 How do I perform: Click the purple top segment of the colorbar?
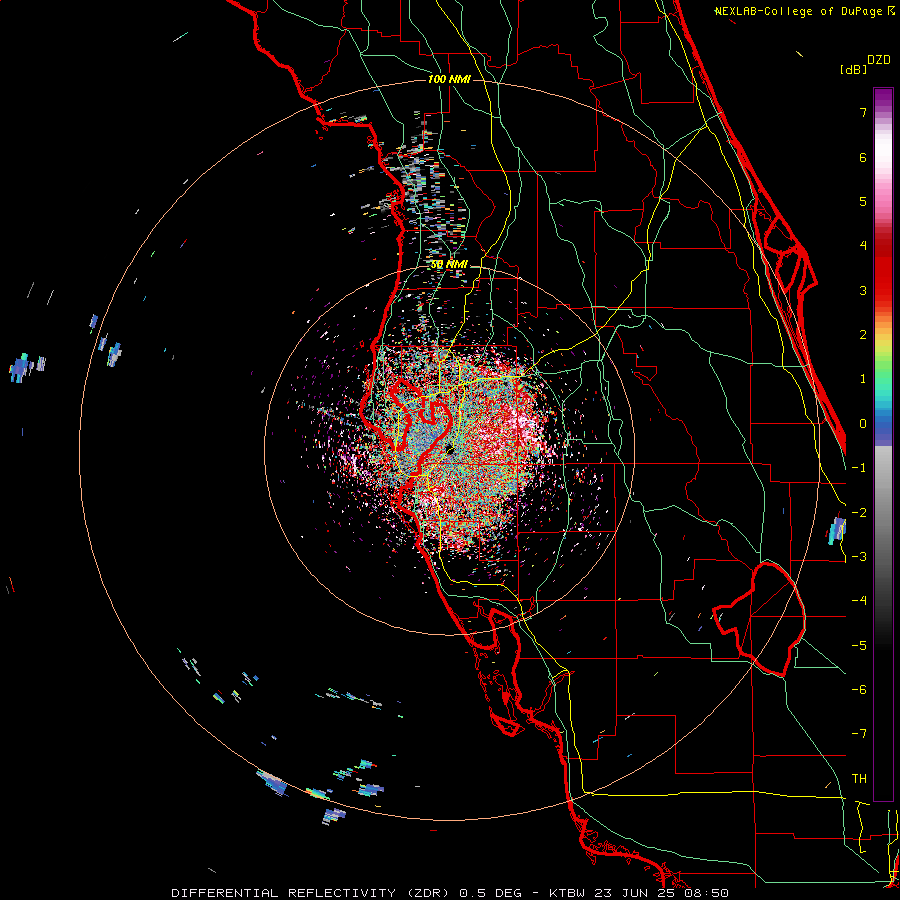pyautogui.click(x=883, y=98)
